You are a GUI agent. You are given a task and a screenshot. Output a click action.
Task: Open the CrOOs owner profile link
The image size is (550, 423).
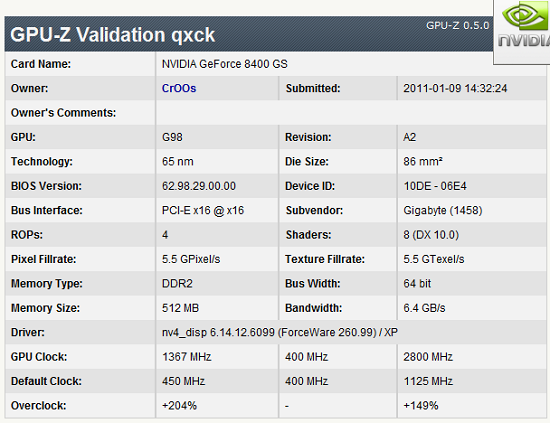pyautogui.click(x=179, y=88)
